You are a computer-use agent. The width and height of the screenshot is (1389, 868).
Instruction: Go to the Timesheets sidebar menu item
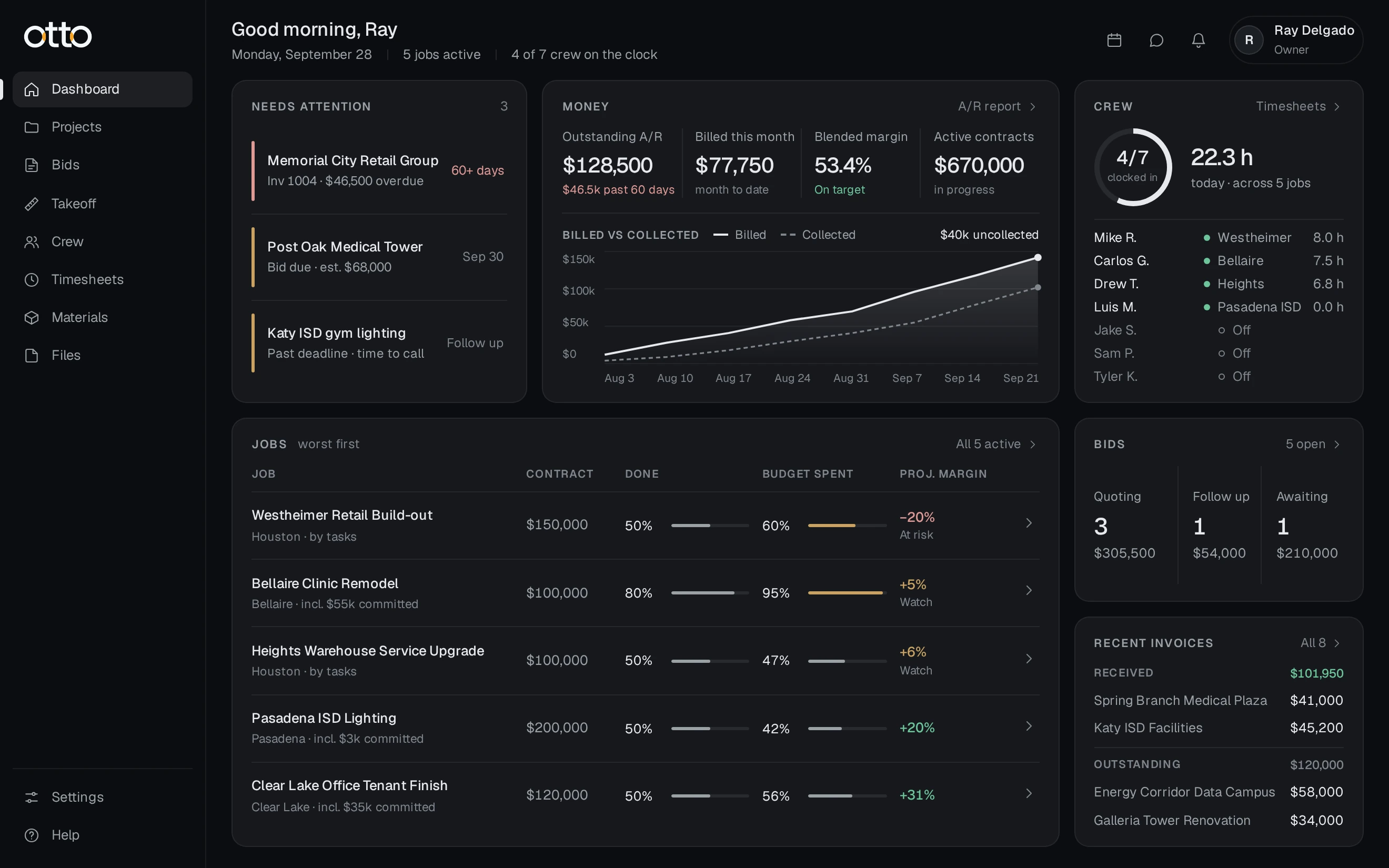(102, 279)
